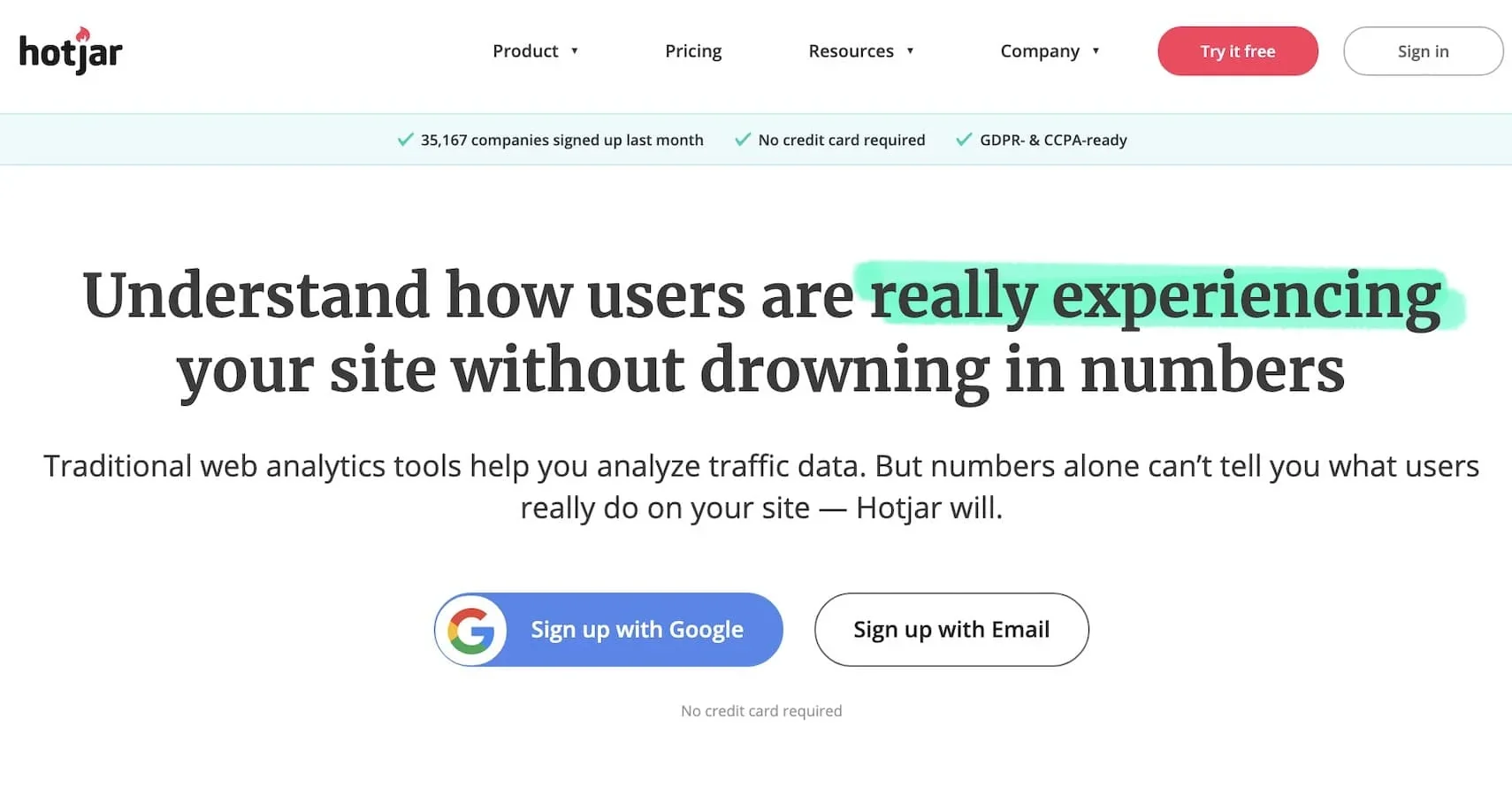Click the "35,167 companies signed up" text
This screenshot has width=1512, height=796.
click(x=561, y=140)
